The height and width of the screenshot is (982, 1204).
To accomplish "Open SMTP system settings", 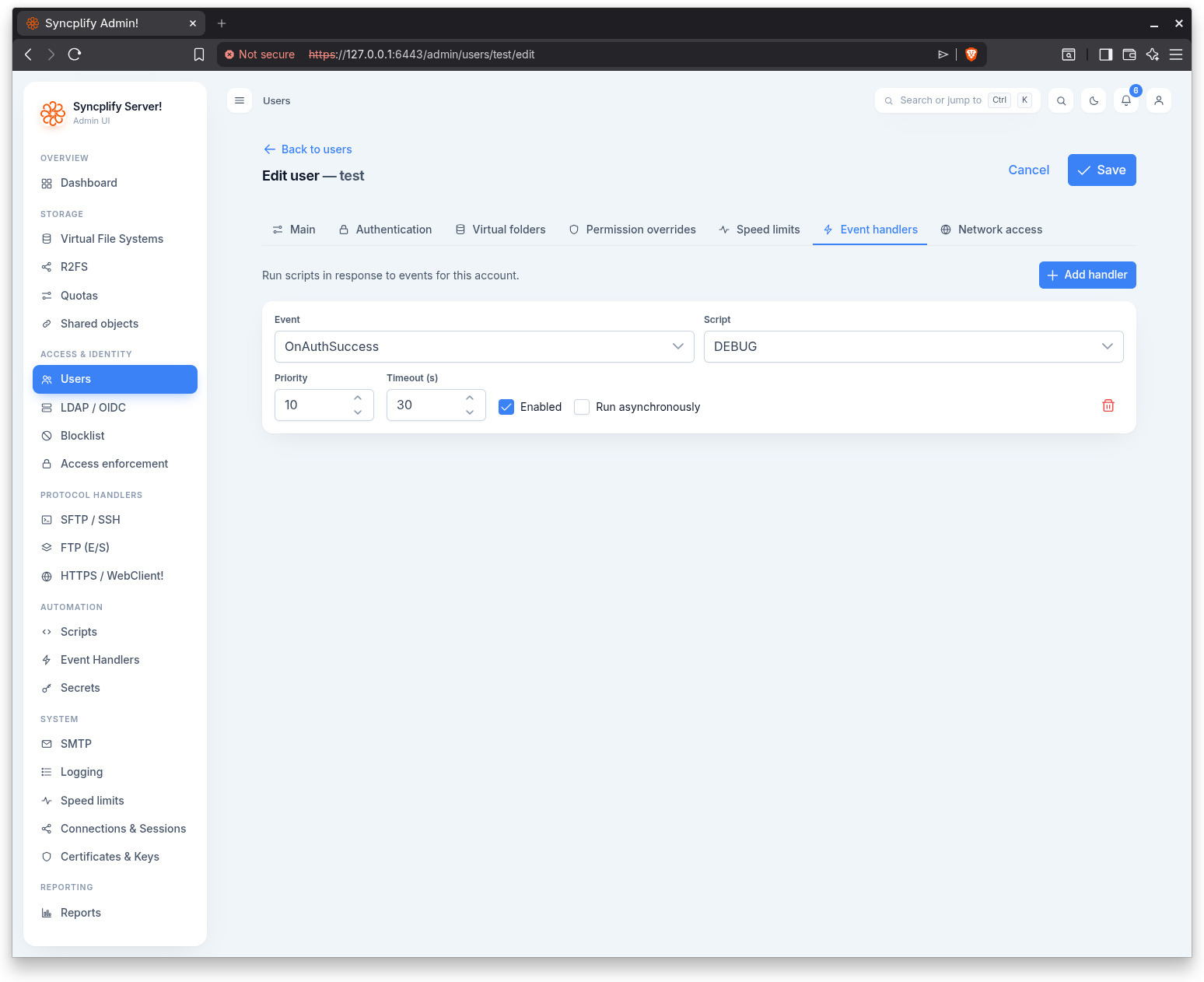I will [x=115, y=744].
